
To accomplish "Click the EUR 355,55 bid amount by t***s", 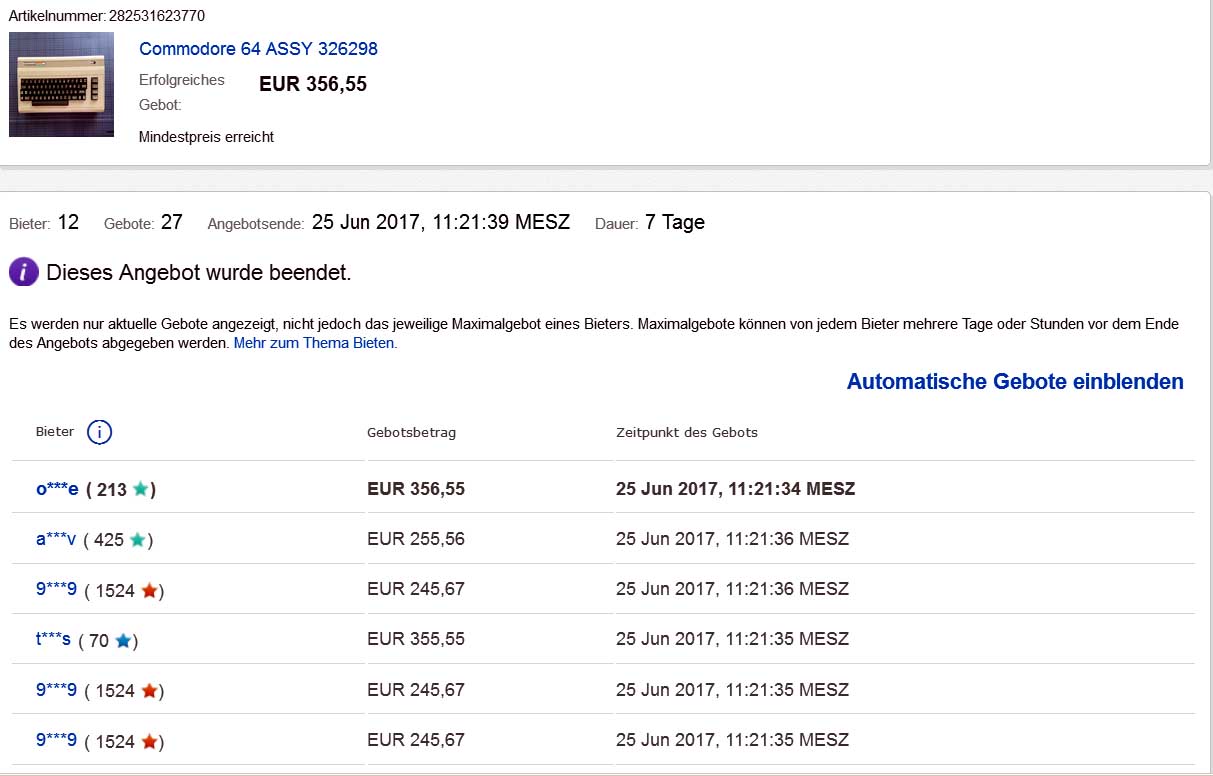I will (x=415, y=640).
